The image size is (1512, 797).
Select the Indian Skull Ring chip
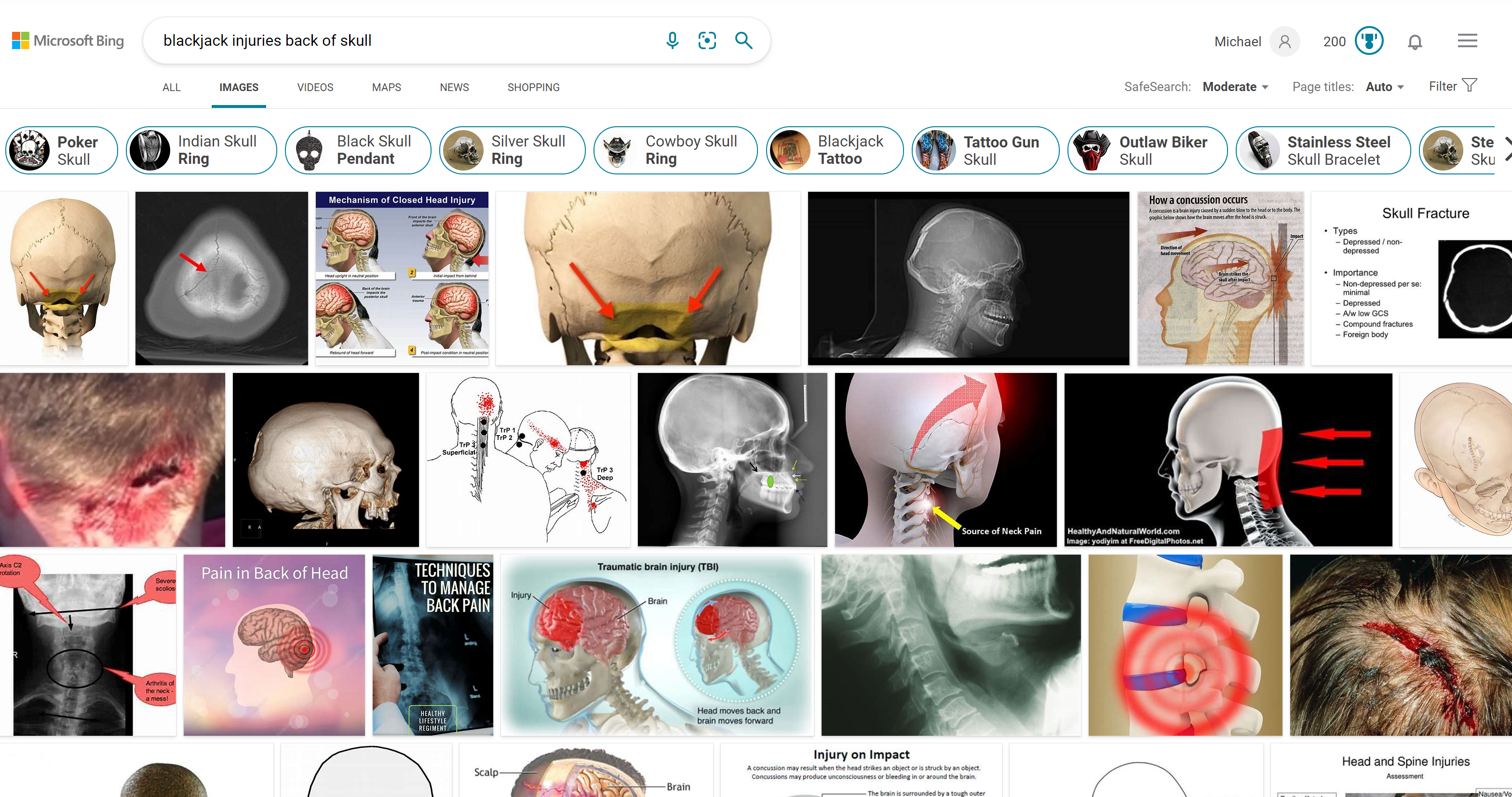pos(201,150)
